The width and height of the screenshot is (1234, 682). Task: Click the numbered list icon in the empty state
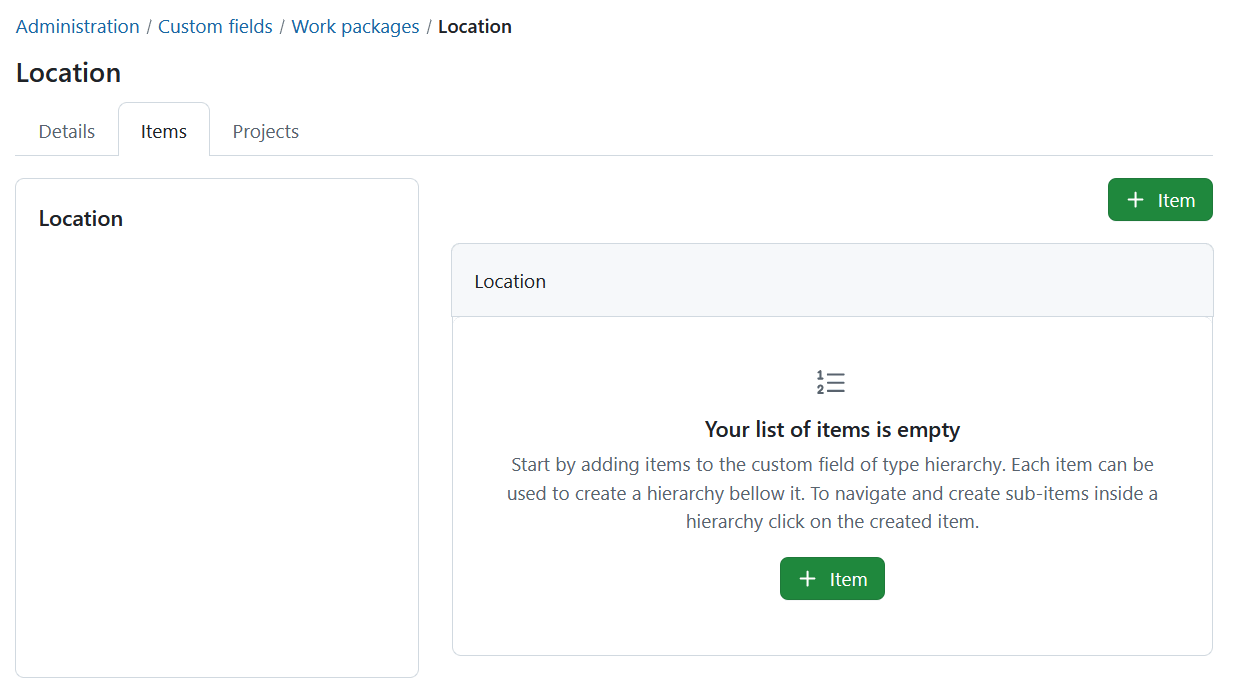click(x=831, y=382)
